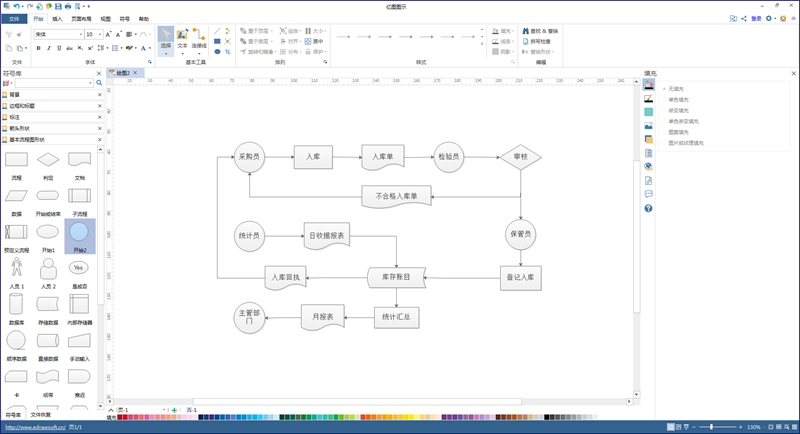Toggle underline formatting
This screenshot has height=434, width=800.
pyautogui.click(x=59, y=48)
